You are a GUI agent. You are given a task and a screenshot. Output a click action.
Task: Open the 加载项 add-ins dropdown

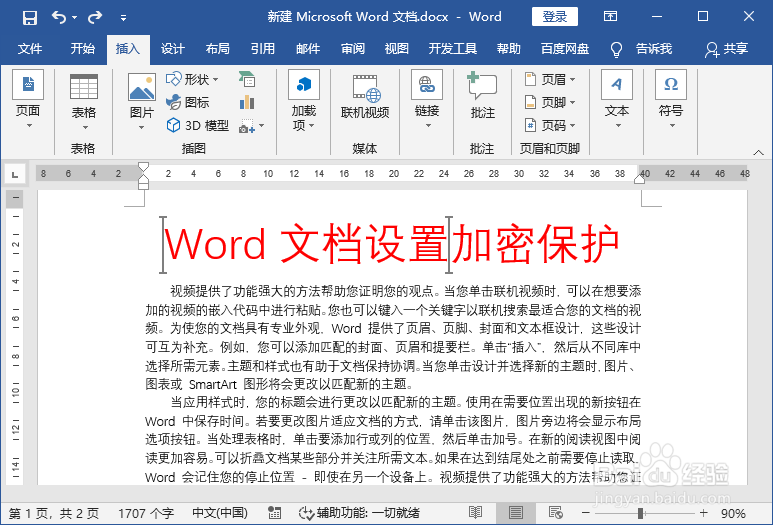pyautogui.click(x=304, y=101)
